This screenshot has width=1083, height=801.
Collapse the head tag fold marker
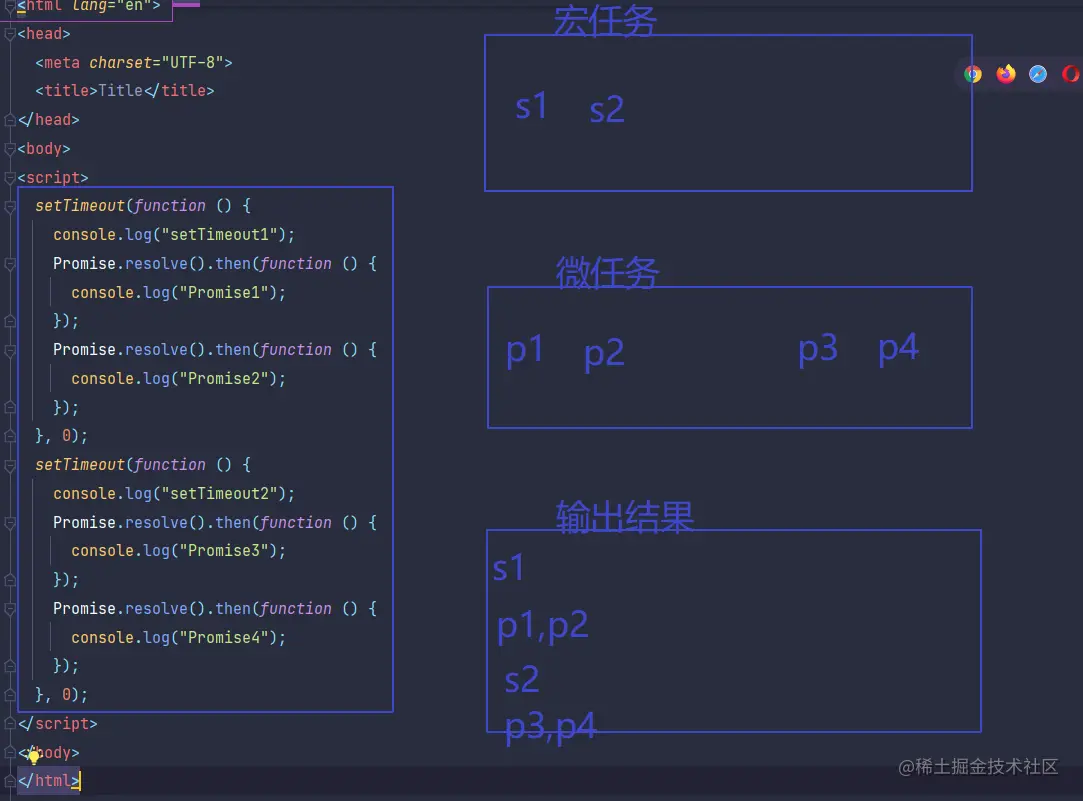pyautogui.click(x=10, y=34)
